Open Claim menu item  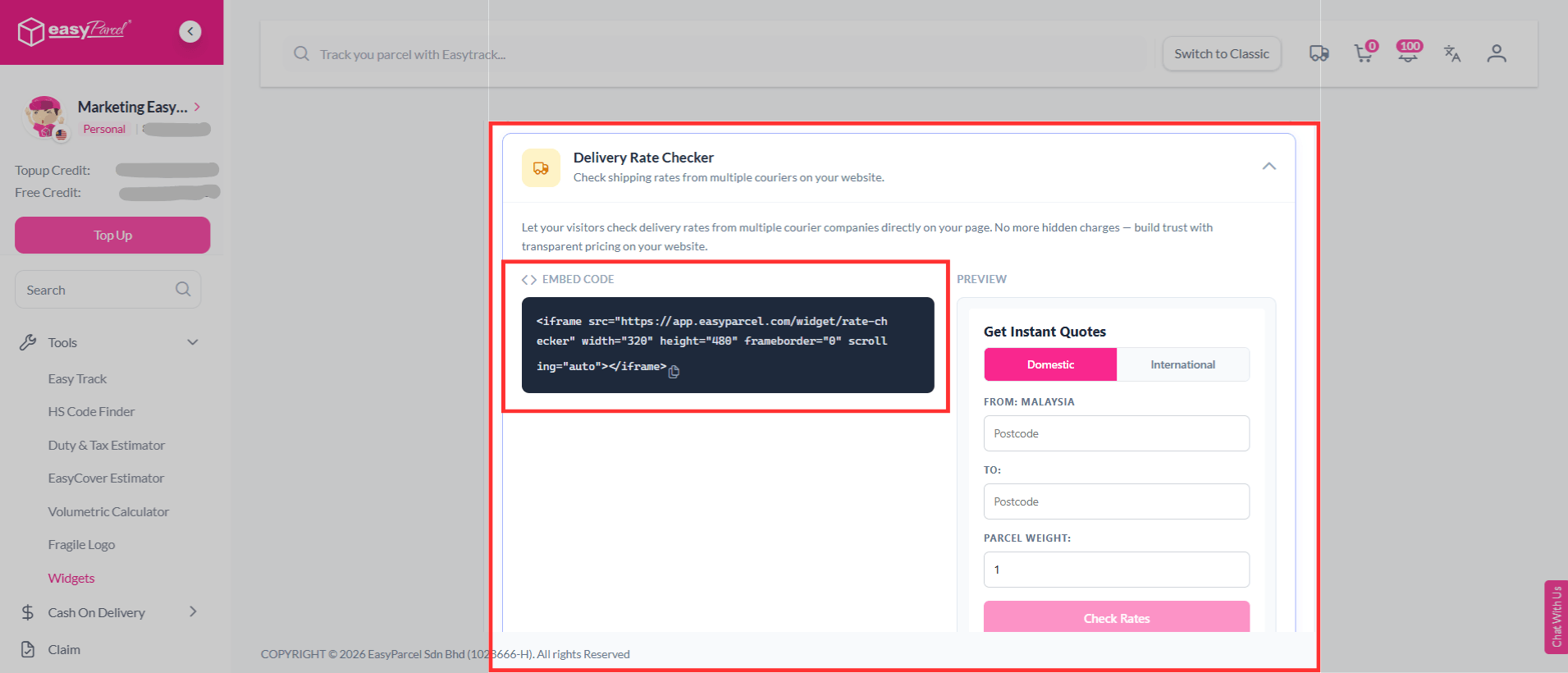pos(64,649)
